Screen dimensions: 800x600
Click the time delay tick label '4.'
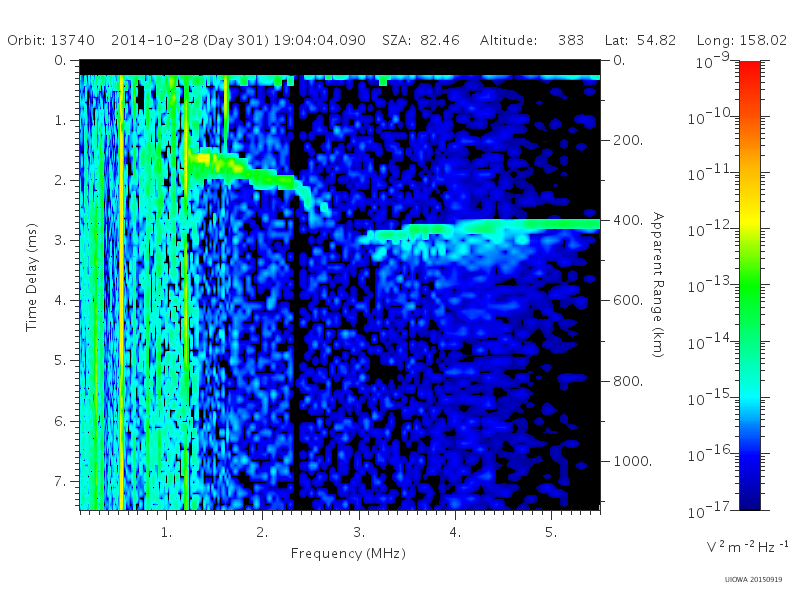coord(60,301)
